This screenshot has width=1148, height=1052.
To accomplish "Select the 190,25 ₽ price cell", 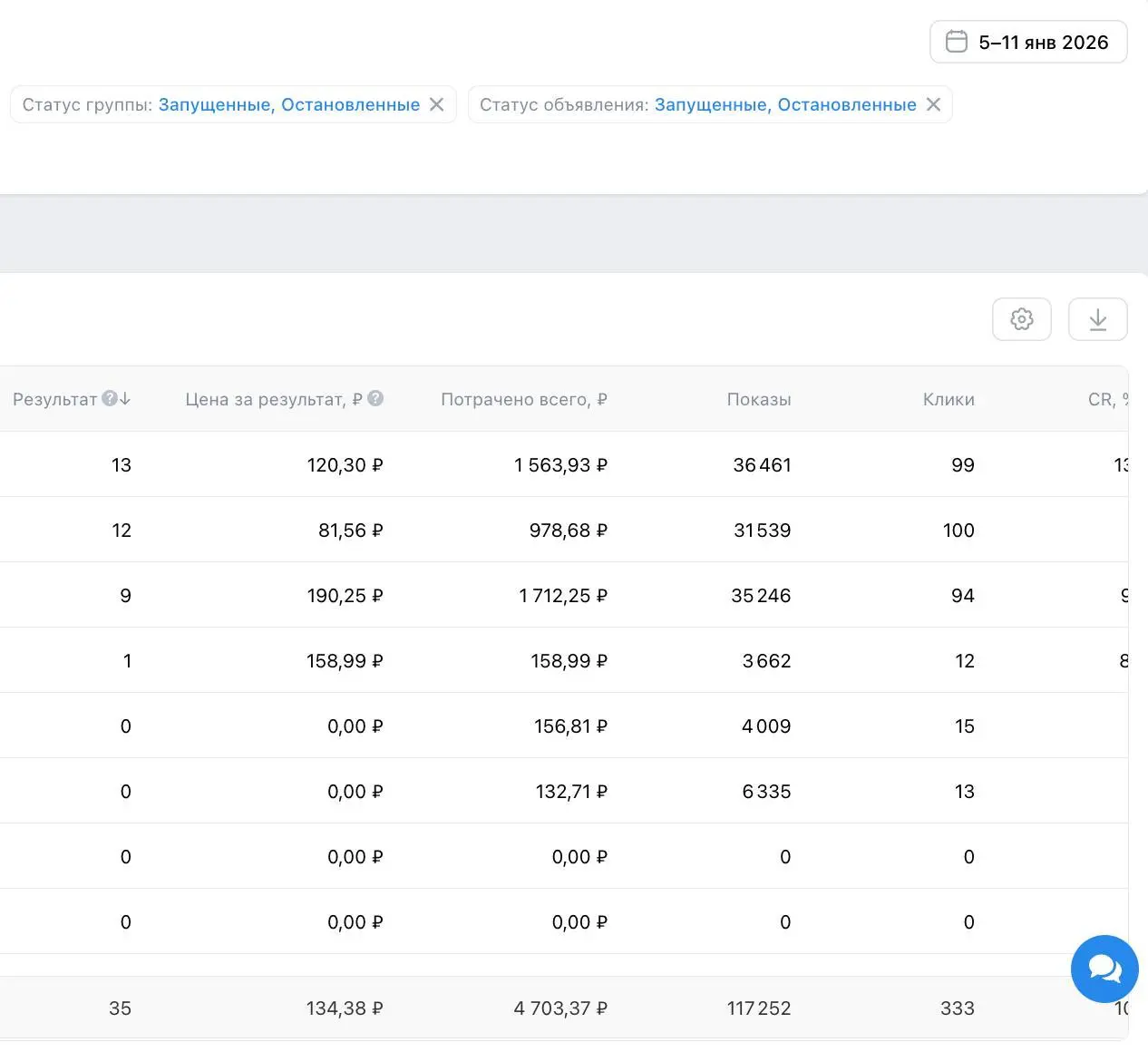I will (345, 596).
